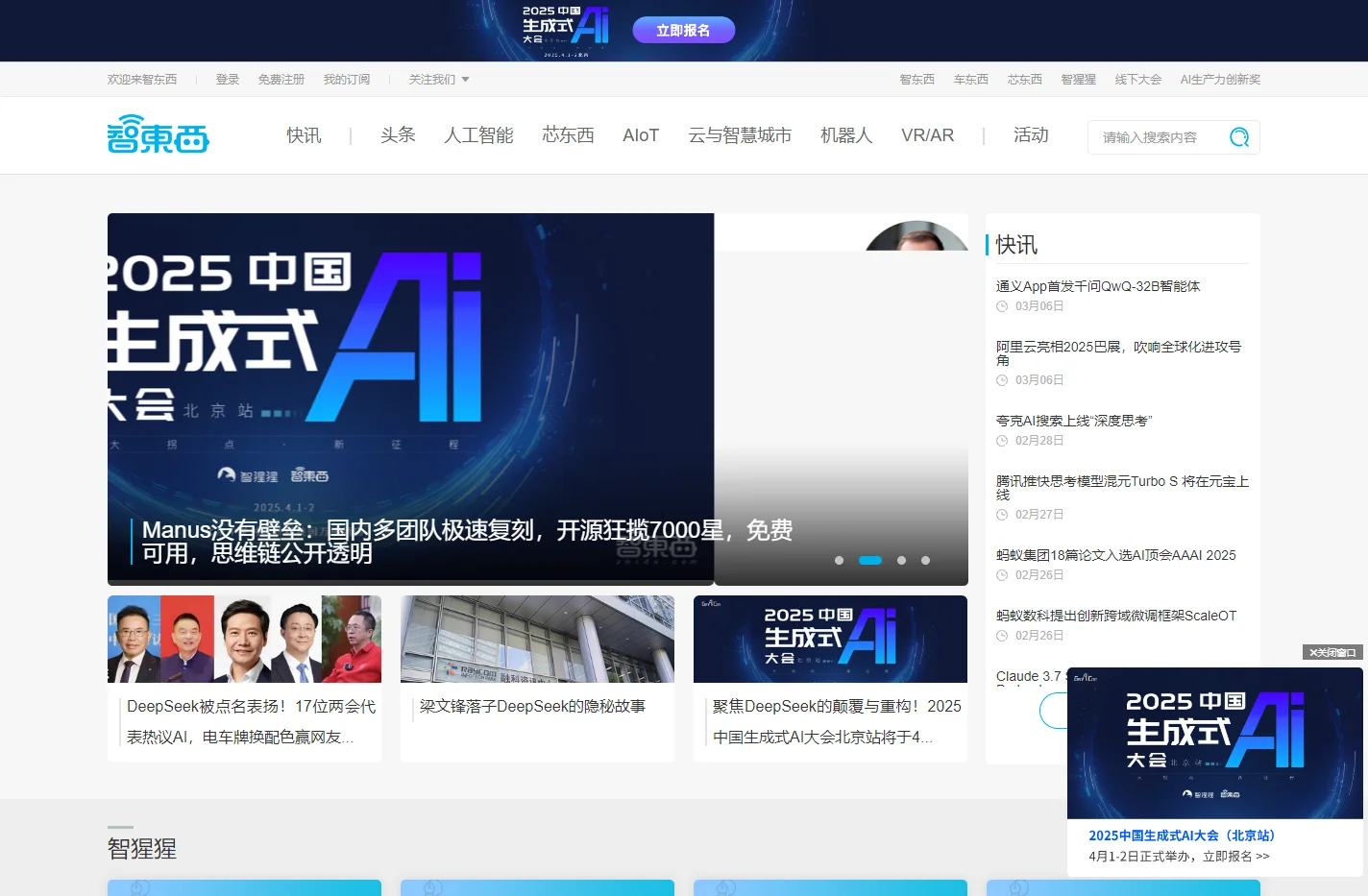The image size is (1368, 896).
Task: Go to the 芯东西 nav section
Action: click(568, 135)
